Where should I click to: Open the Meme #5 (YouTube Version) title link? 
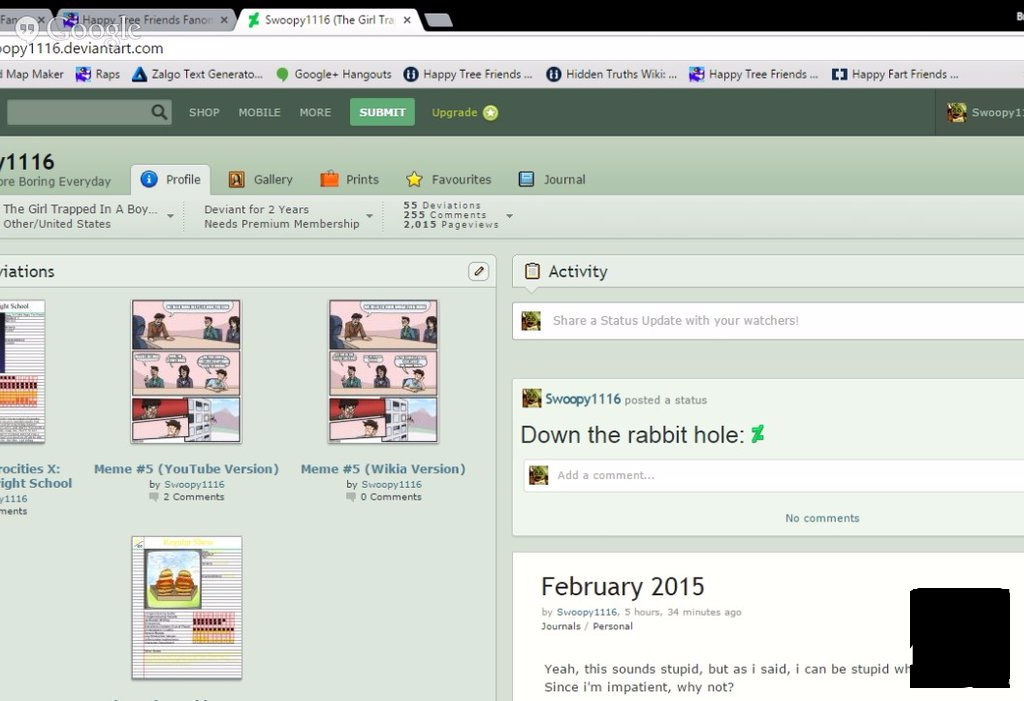point(186,468)
